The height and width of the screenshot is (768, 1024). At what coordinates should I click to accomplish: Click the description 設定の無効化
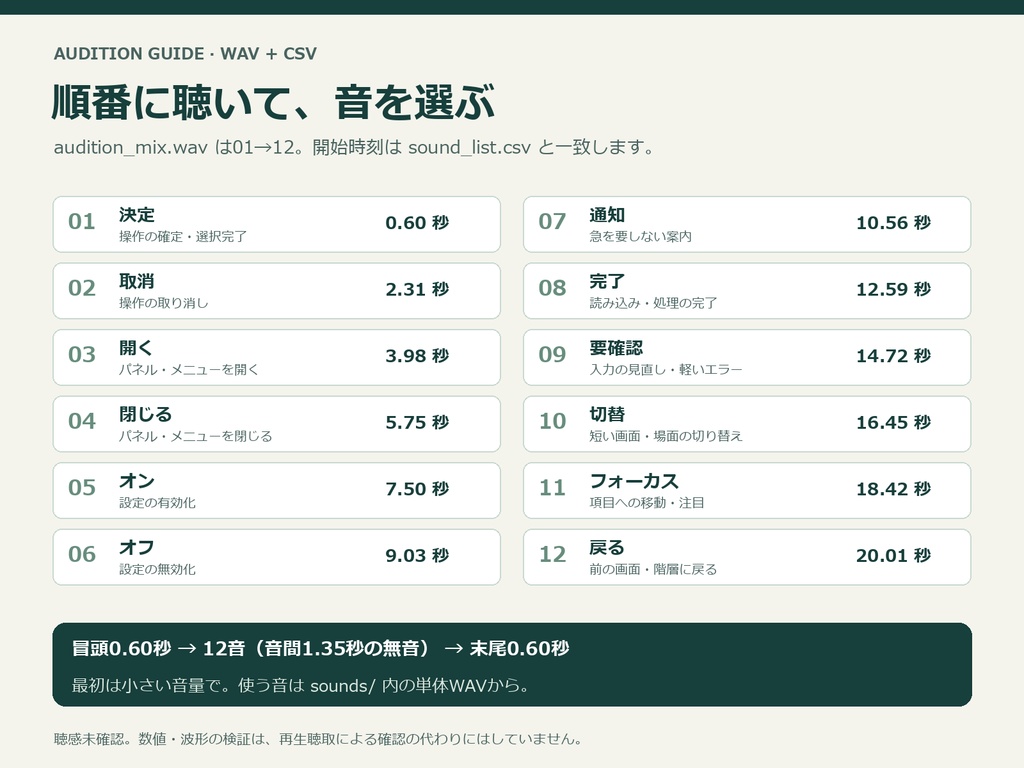[x=157, y=569]
